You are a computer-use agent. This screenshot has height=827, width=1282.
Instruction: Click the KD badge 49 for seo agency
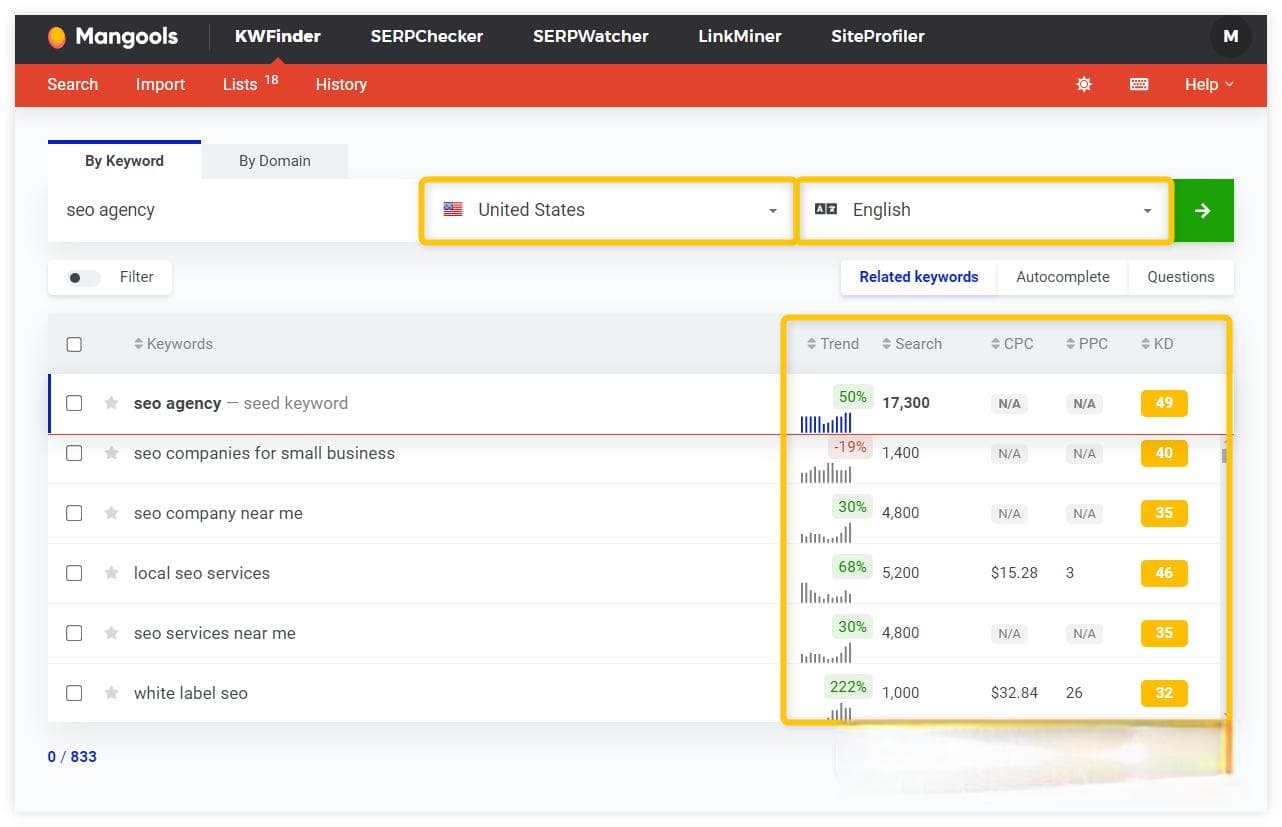click(x=1164, y=403)
